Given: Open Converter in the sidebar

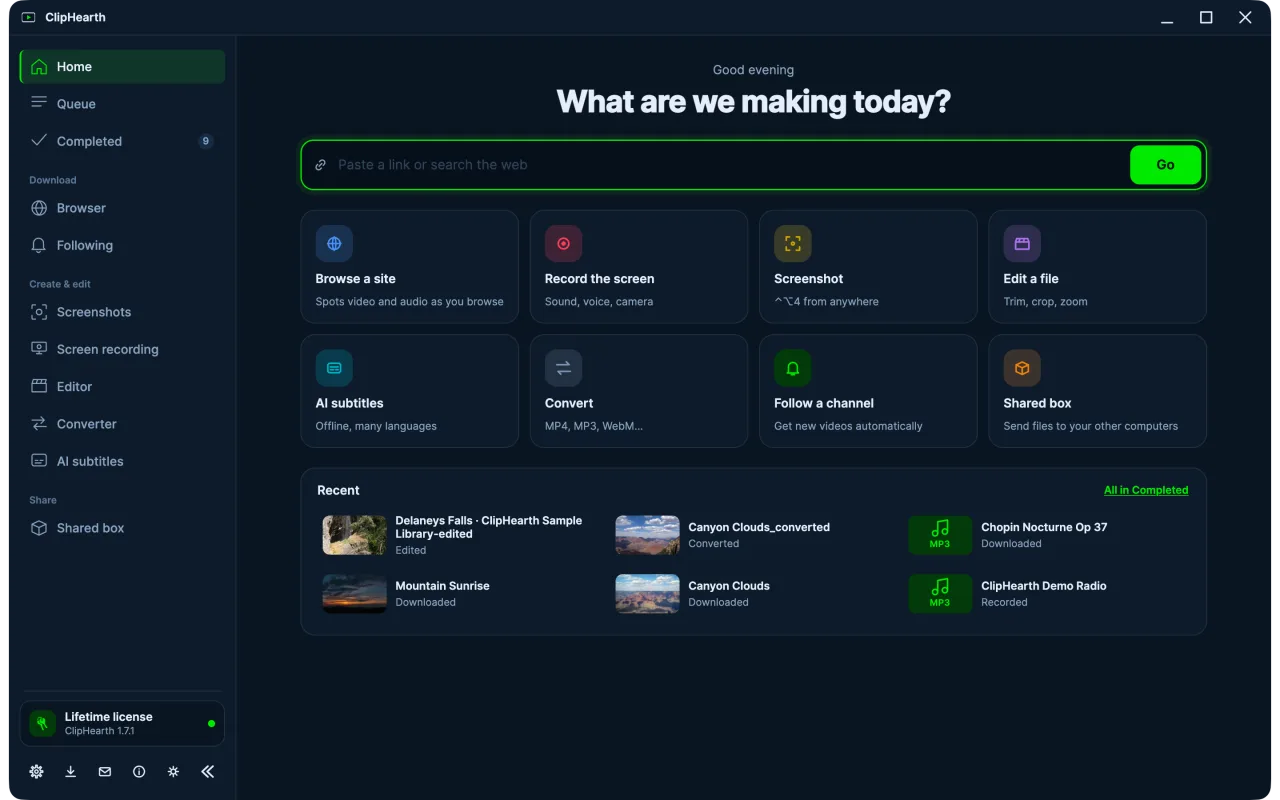Looking at the screenshot, I should click(122, 424).
